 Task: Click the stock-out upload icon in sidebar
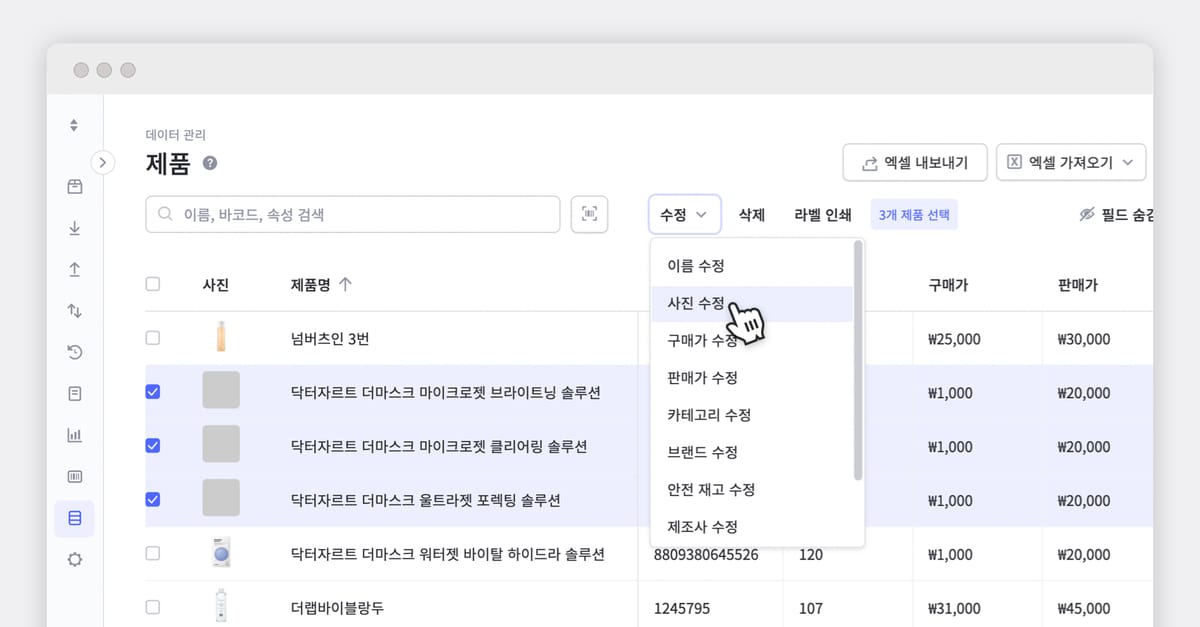[x=74, y=269]
